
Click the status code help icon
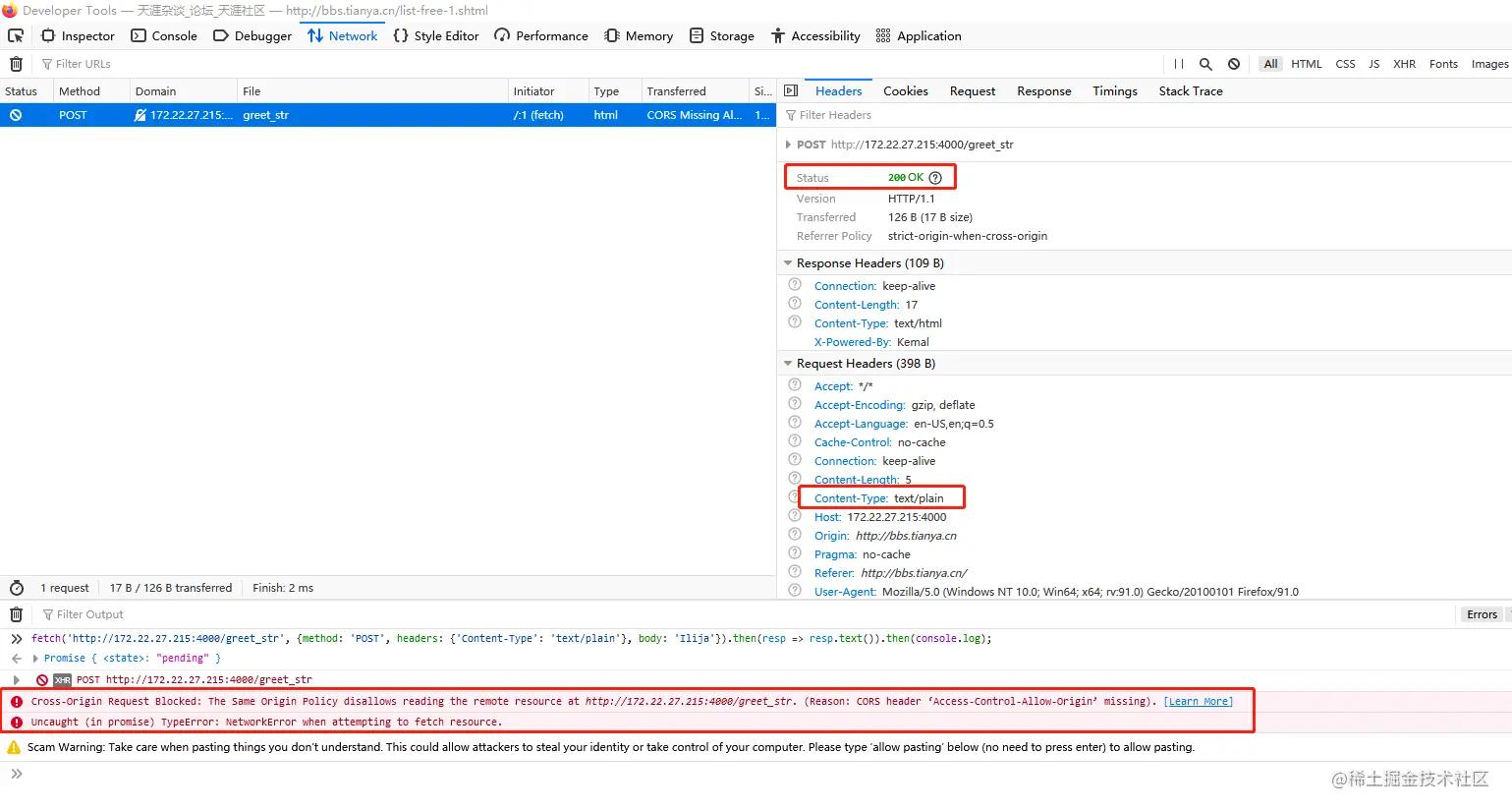tap(935, 178)
